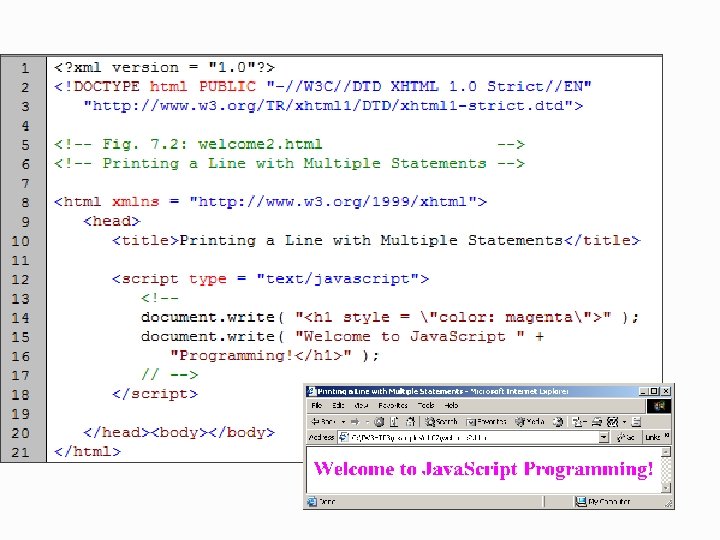
Task: Open the Favorites menu
Action: [393, 405]
